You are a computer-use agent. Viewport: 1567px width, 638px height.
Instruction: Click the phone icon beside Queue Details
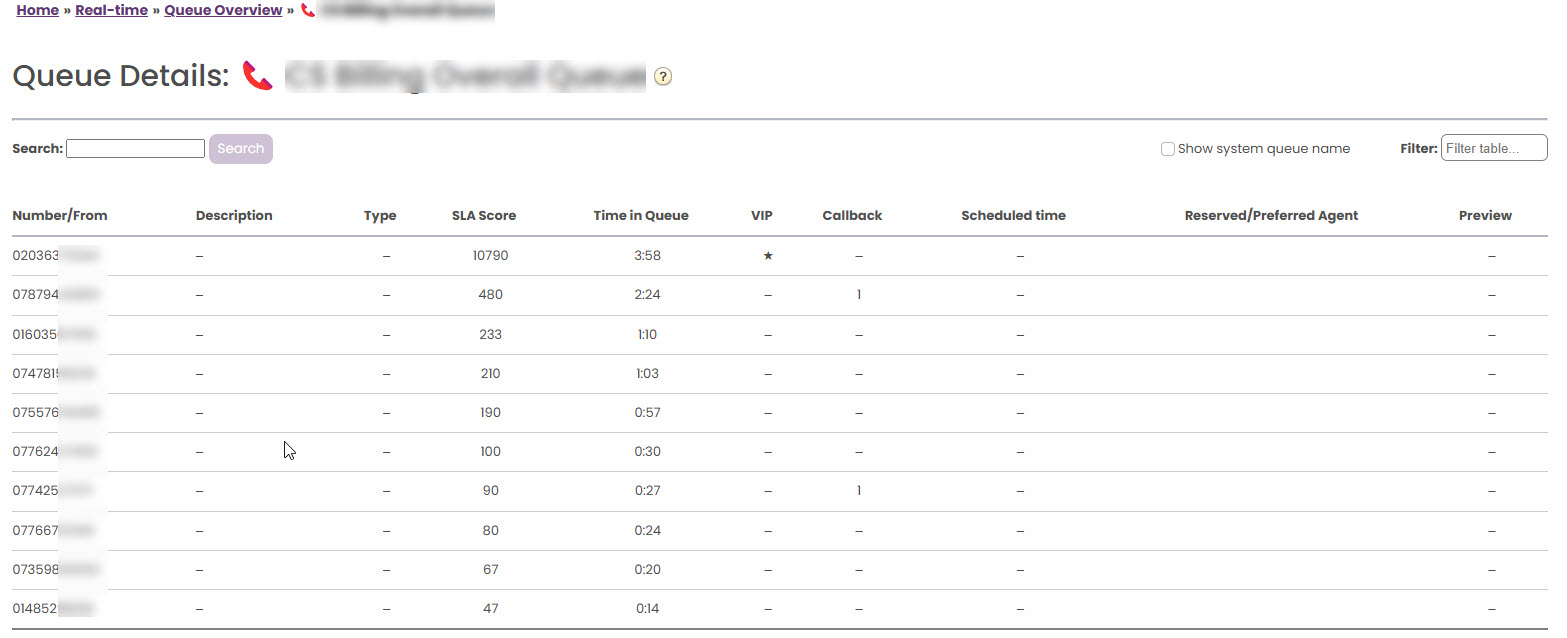coord(258,76)
